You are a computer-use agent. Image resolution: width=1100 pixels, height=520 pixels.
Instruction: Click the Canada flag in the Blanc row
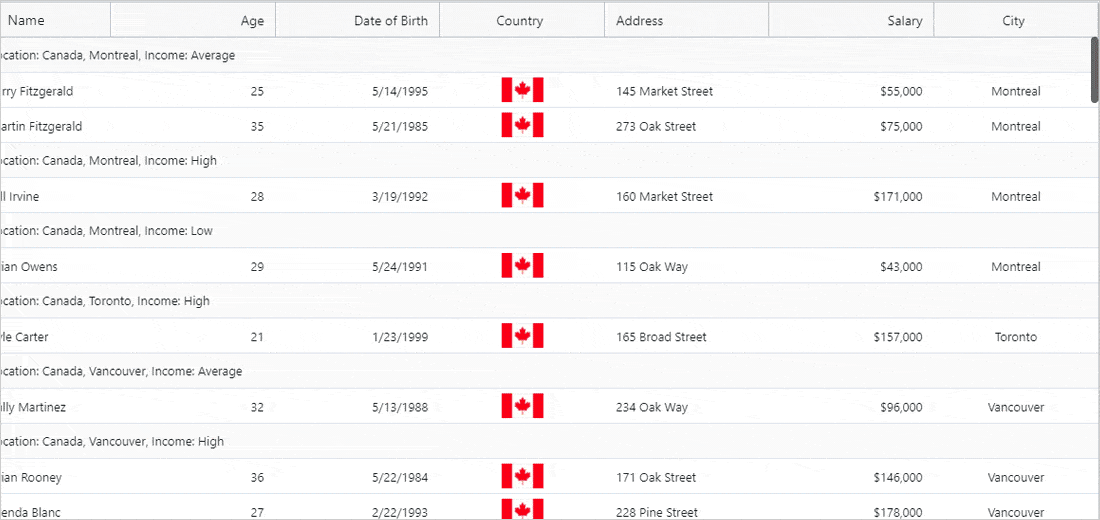point(522,511)
